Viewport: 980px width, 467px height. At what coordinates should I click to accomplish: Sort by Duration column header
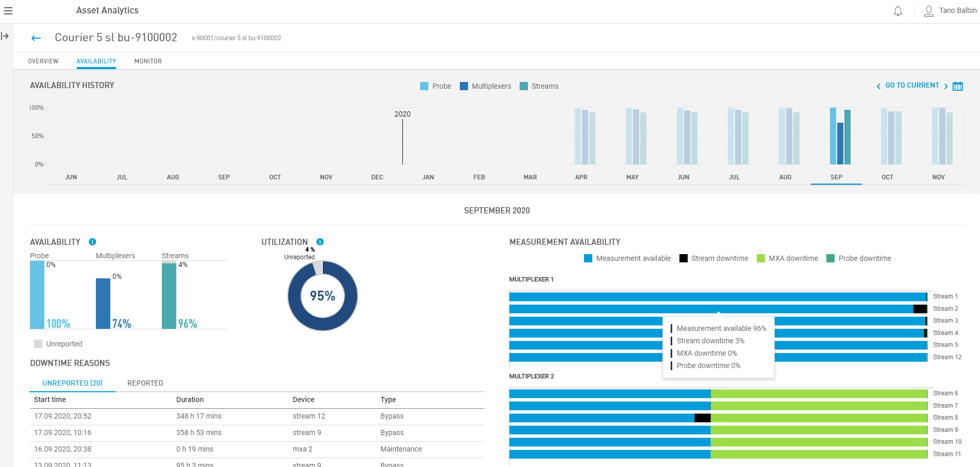[190, 399]
